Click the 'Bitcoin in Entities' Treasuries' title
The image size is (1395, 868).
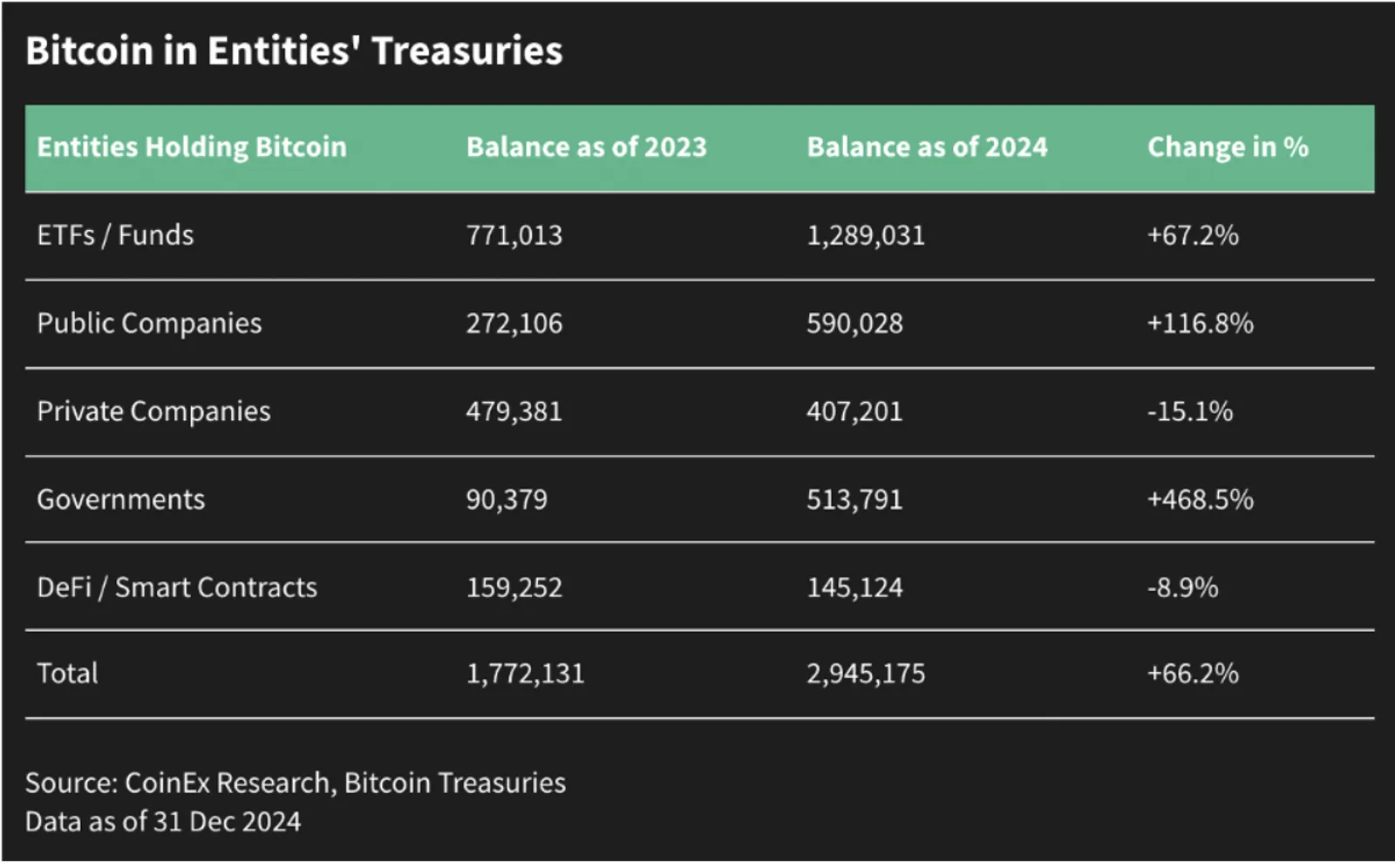pos(294,51)
